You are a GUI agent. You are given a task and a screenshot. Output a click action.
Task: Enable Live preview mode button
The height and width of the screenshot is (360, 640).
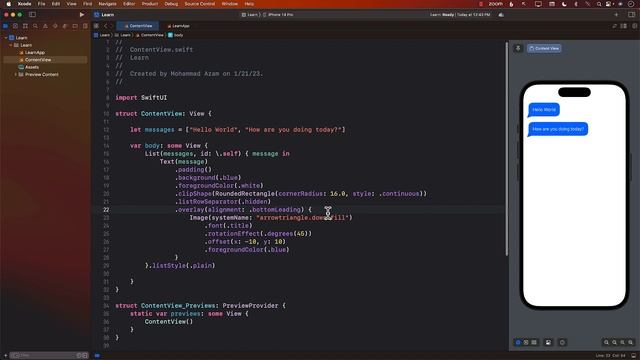pyautogui.click(x=518, y=342)
